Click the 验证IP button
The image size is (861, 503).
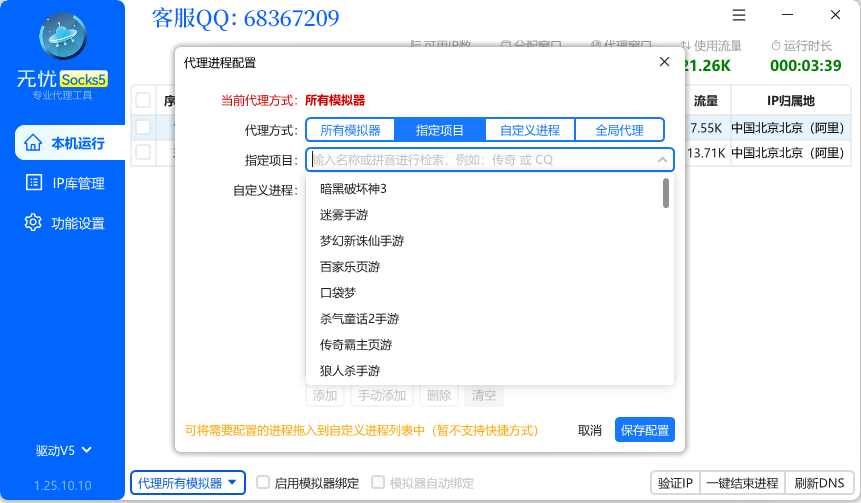[675, 483]
